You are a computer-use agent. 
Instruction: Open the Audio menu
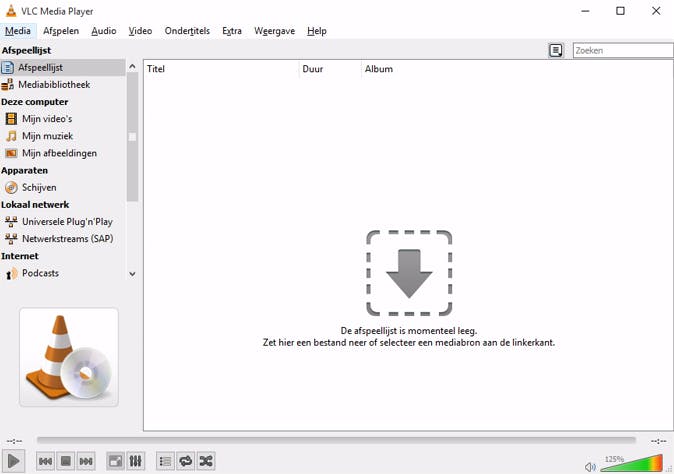[104, 31]
